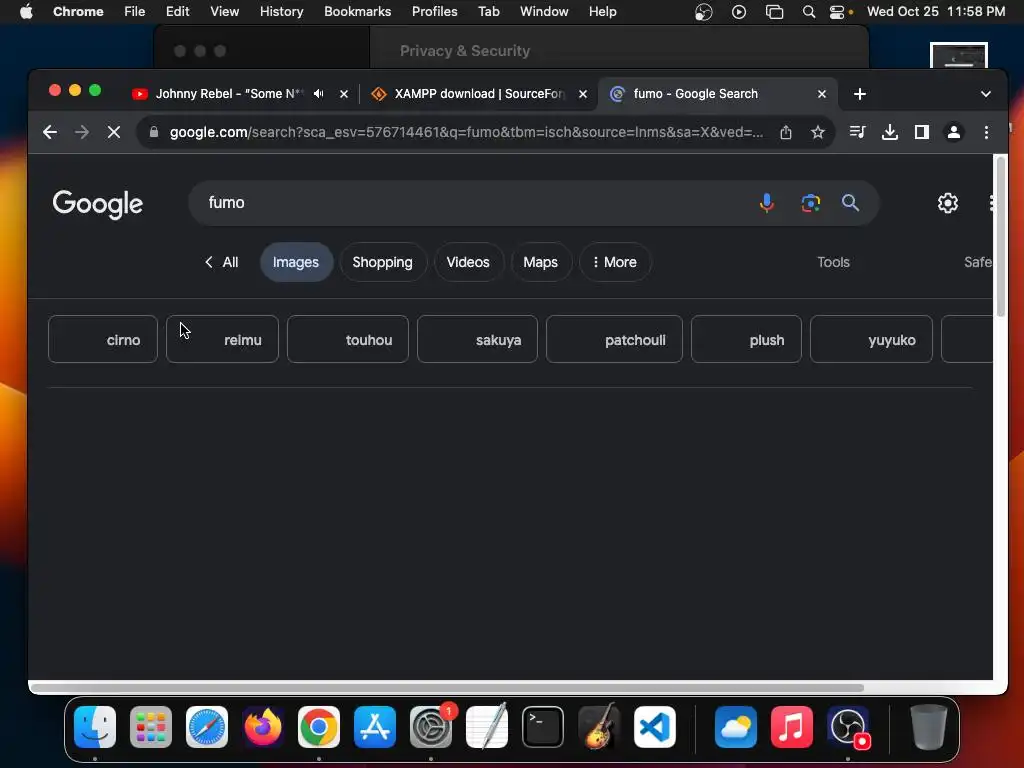
Task: Open a new tab with plus button
Action: click(x=859, y=94)
